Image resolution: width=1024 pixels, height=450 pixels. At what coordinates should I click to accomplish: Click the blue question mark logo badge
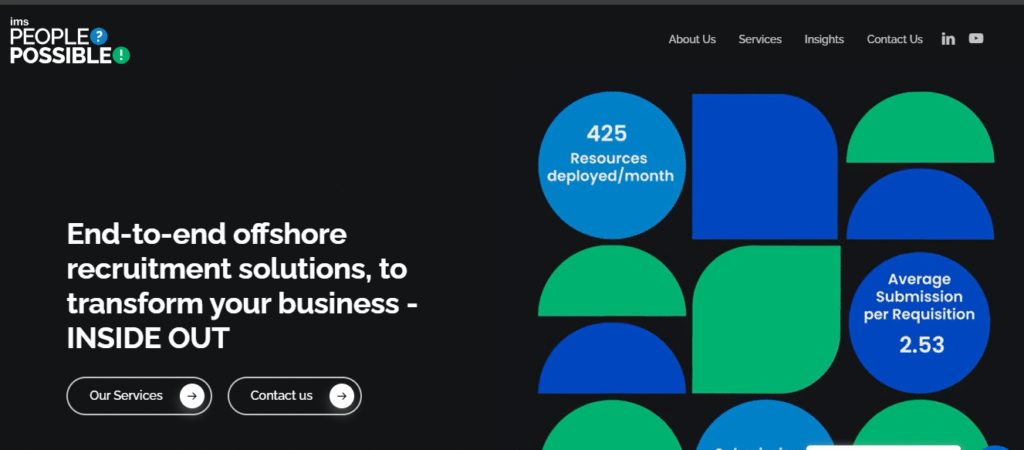[98, 36]
